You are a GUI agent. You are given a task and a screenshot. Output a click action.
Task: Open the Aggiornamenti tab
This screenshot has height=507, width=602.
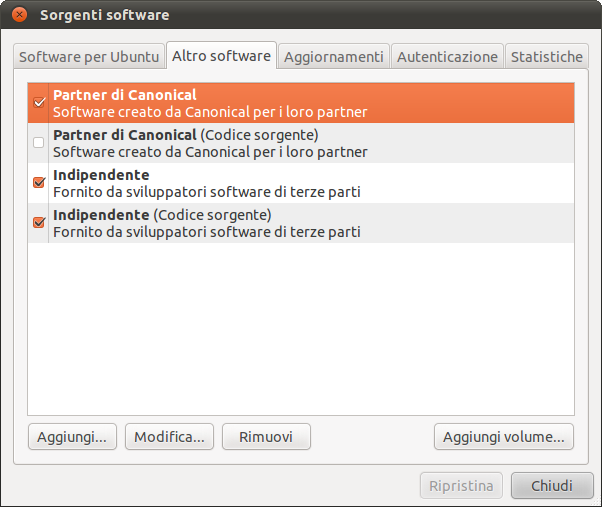coord(333,57)
